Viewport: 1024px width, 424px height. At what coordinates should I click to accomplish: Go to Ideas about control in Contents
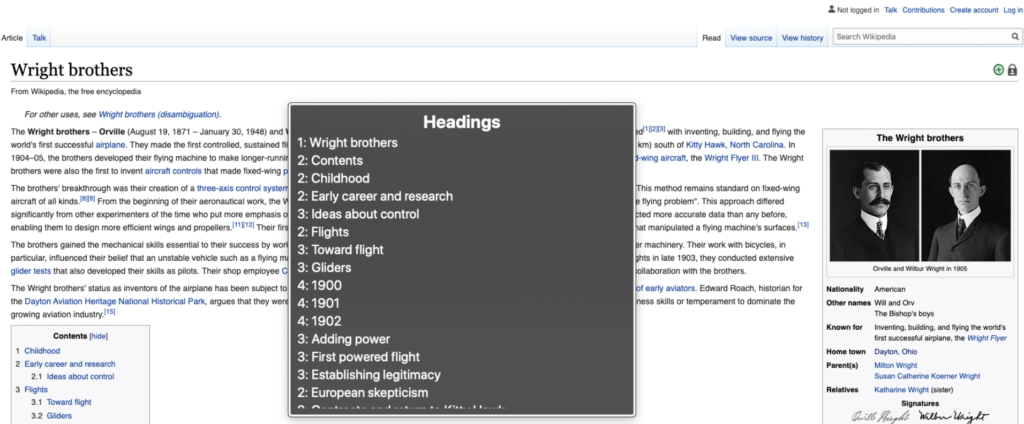click(x=80, y=376)
